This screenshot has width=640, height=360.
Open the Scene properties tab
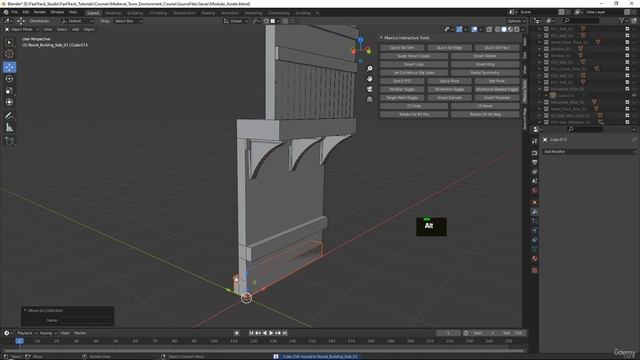(534, 181)
